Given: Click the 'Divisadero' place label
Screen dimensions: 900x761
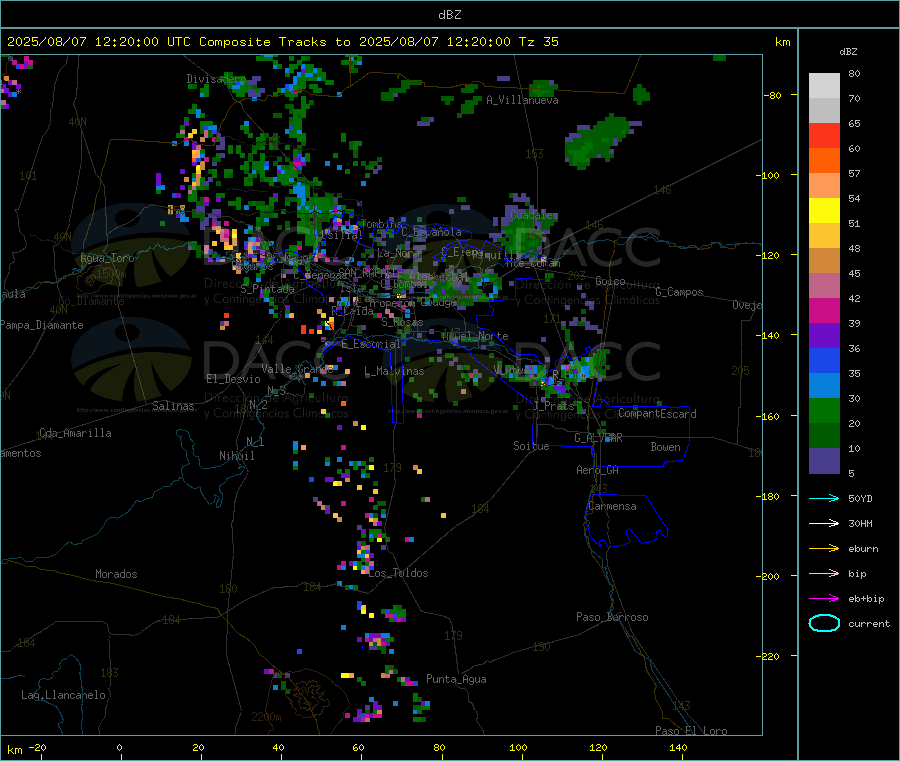Looking at the screenshot, I should coord(215,79).
